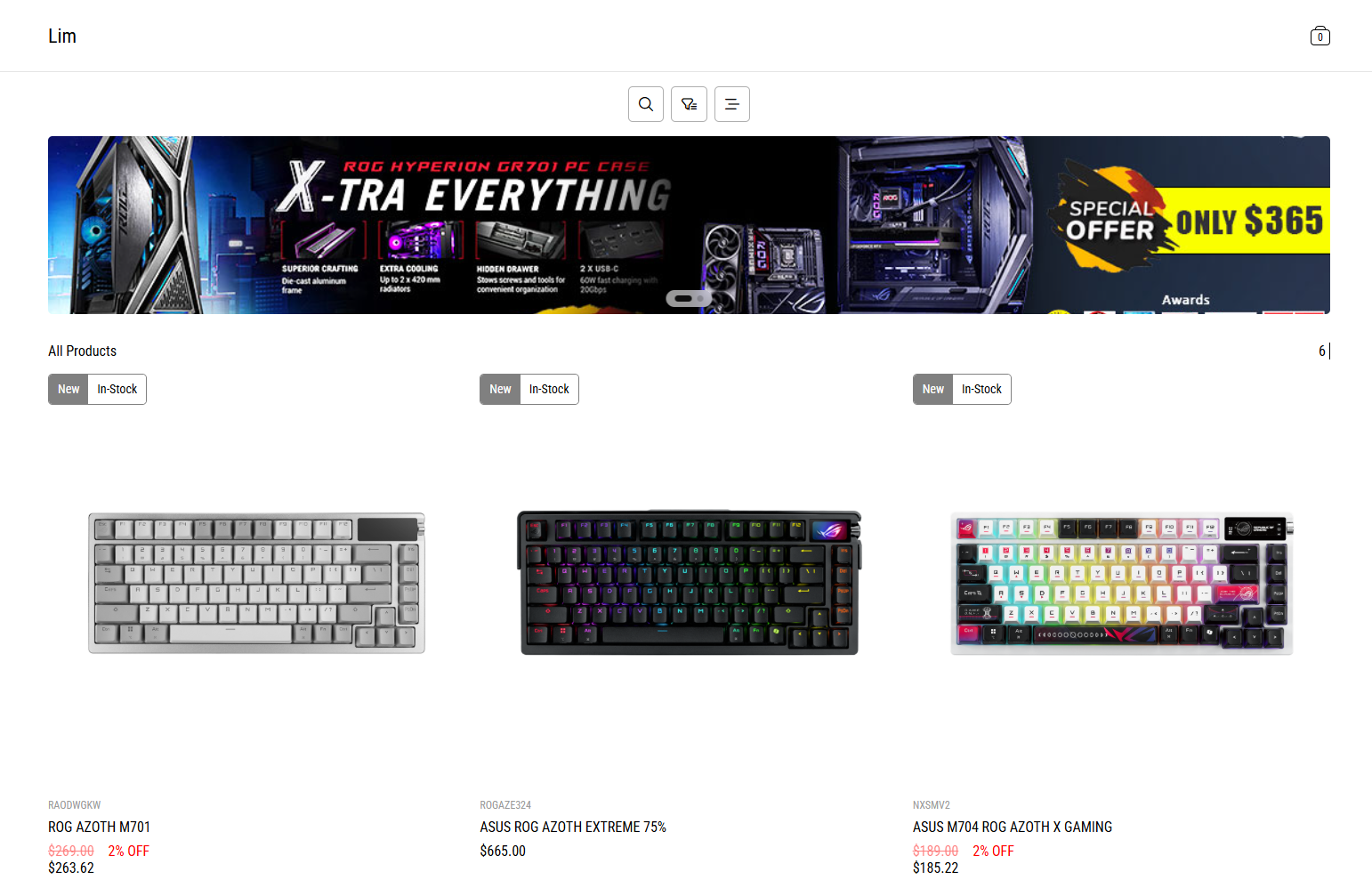Click the All Products heading
1372x888 pixels.
[x=82, y=351]
